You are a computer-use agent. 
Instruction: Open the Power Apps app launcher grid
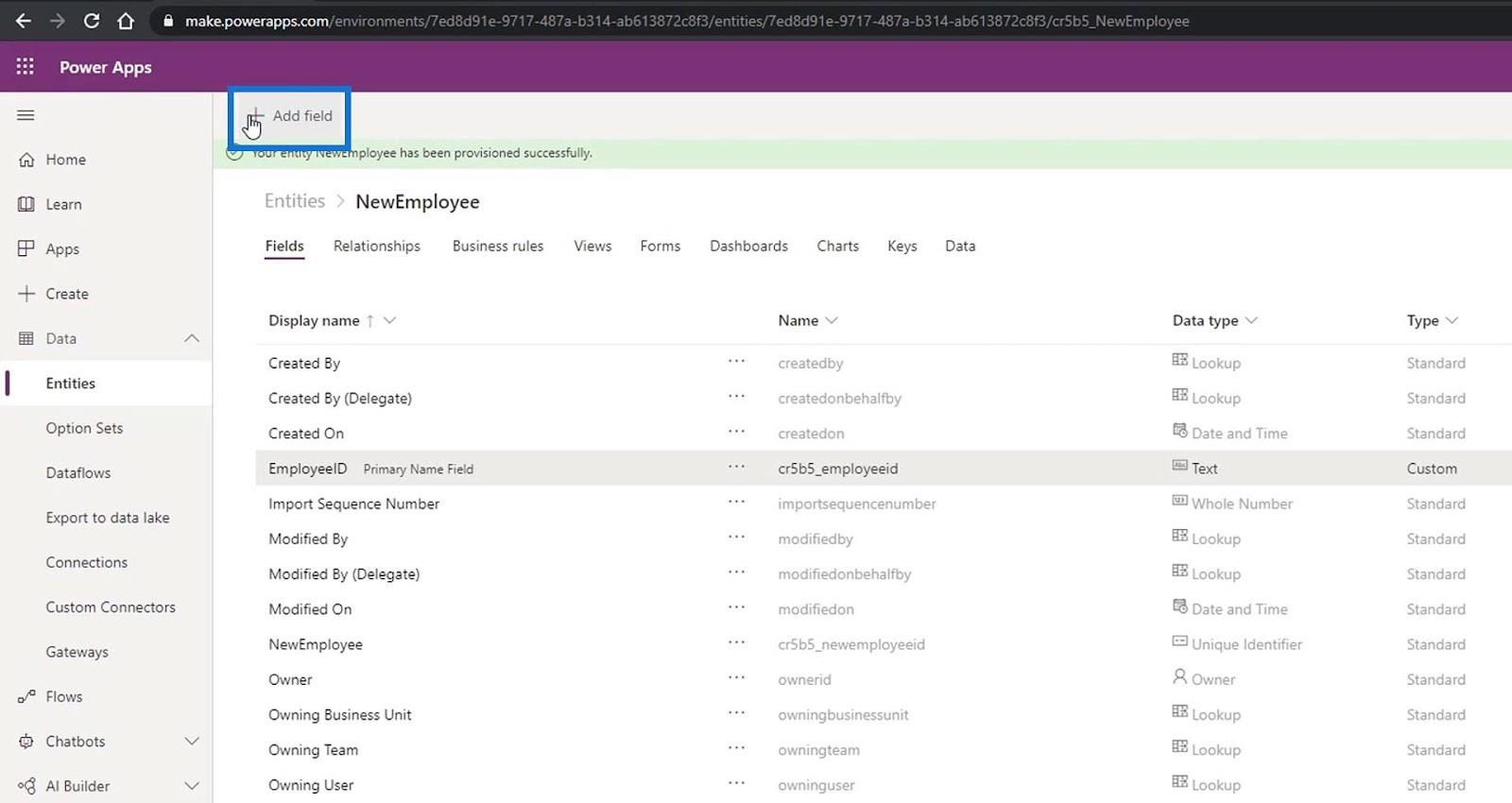pos(26,66)
